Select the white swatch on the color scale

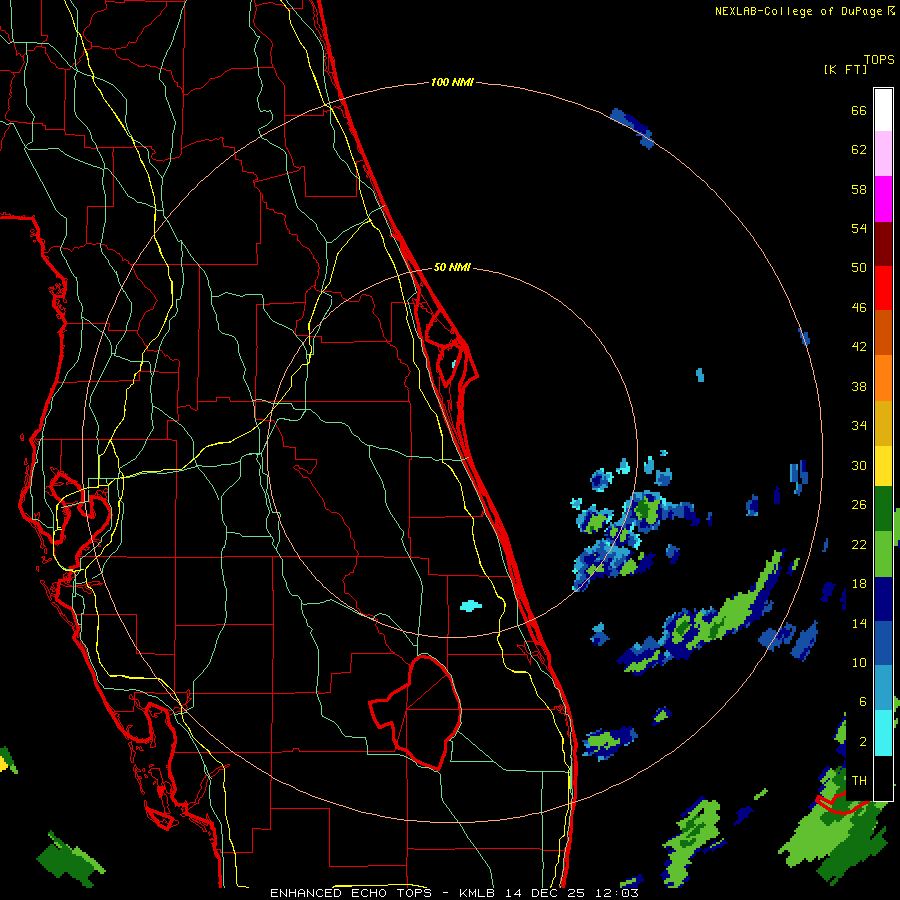[x=883, y=110]
